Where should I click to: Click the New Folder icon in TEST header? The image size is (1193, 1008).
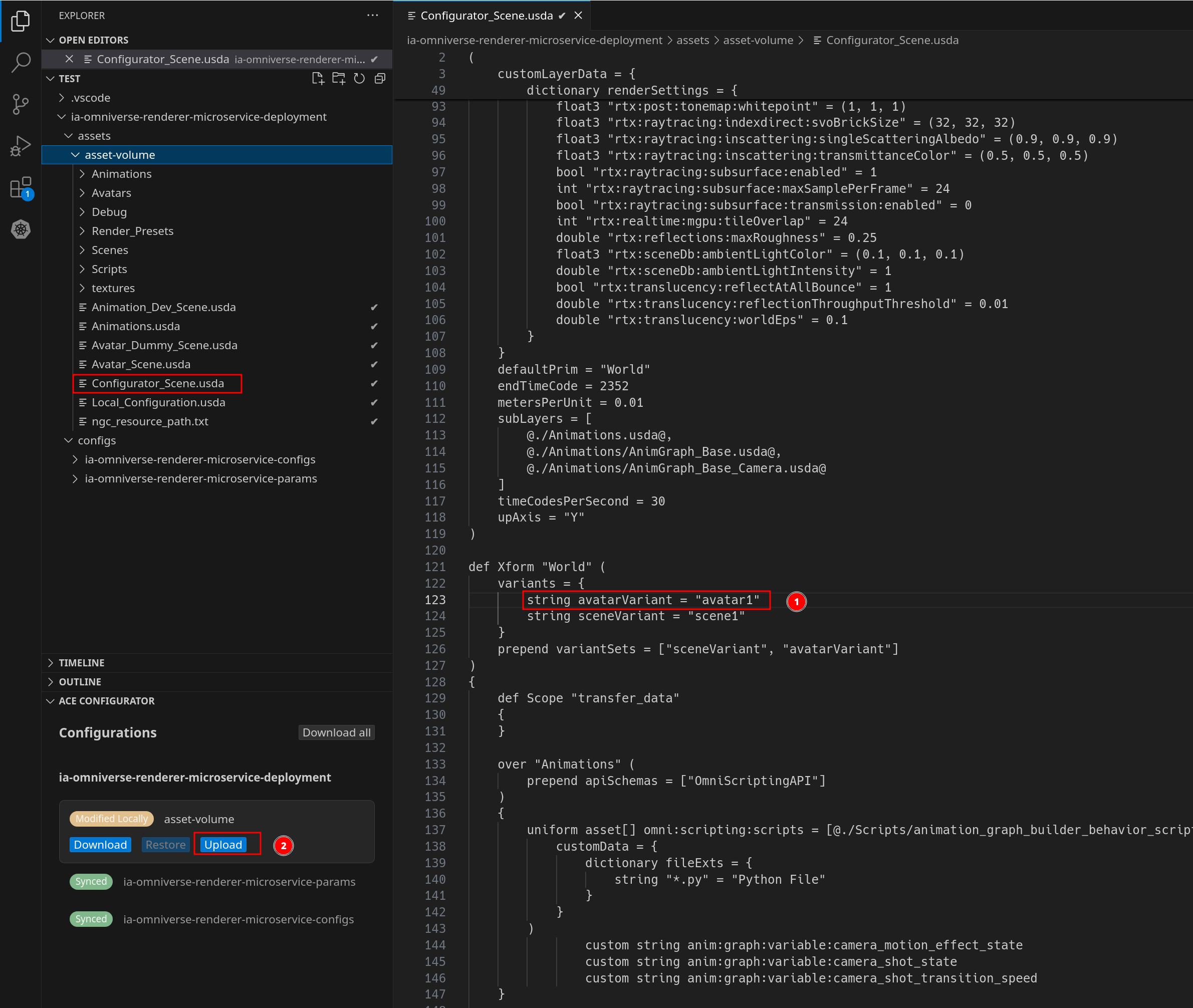pyautogui.click(x=339, y=78)
